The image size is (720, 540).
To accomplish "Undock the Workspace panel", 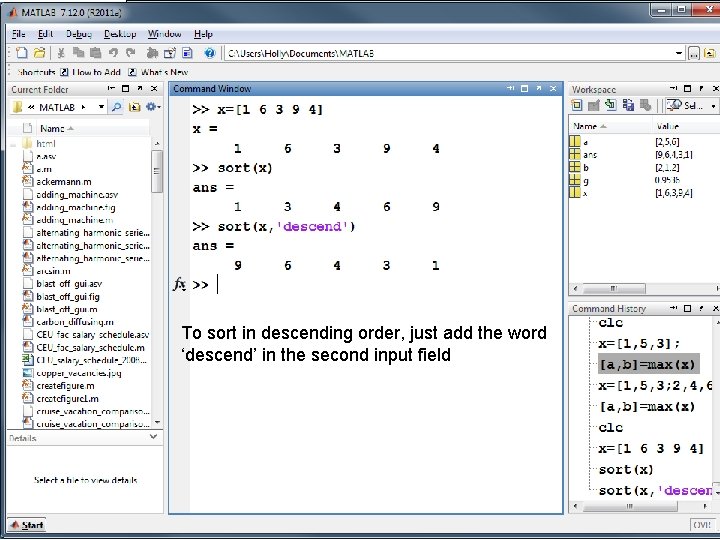I will (701, 88).
